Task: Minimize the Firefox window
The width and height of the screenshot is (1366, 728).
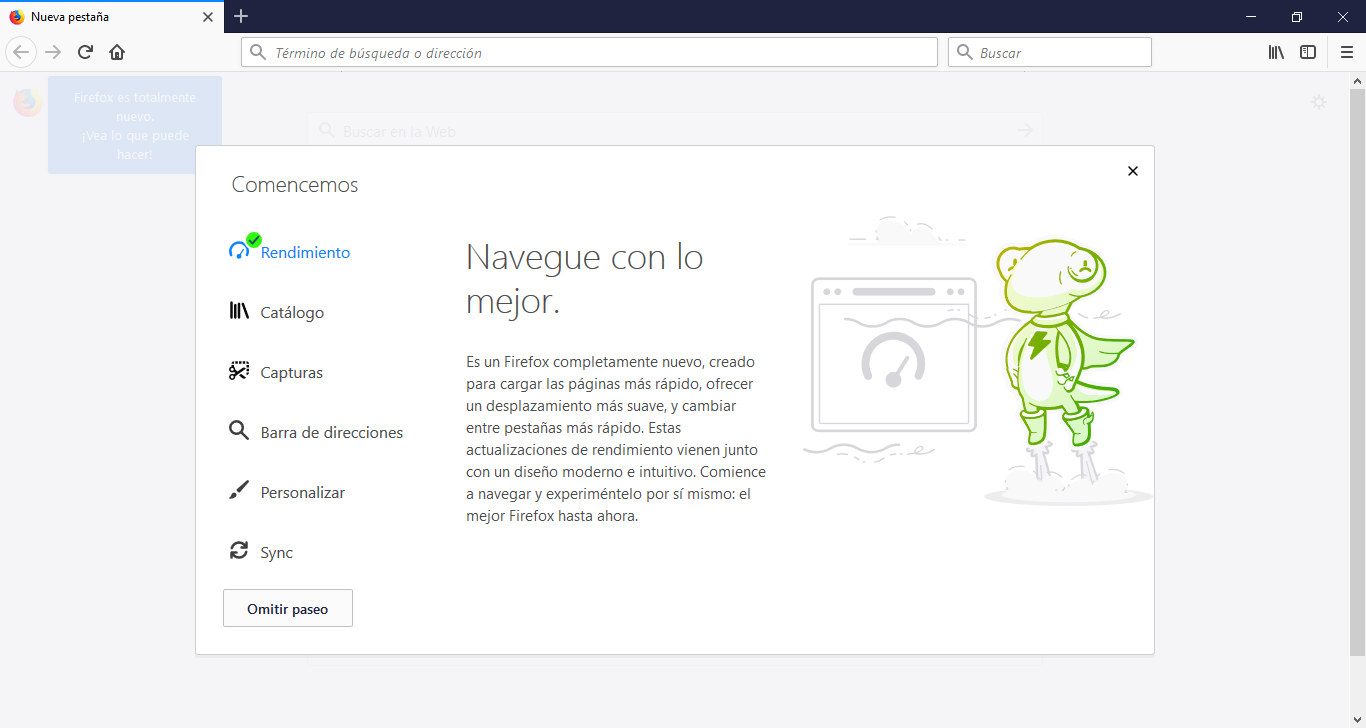Action: pos(1251,16)
